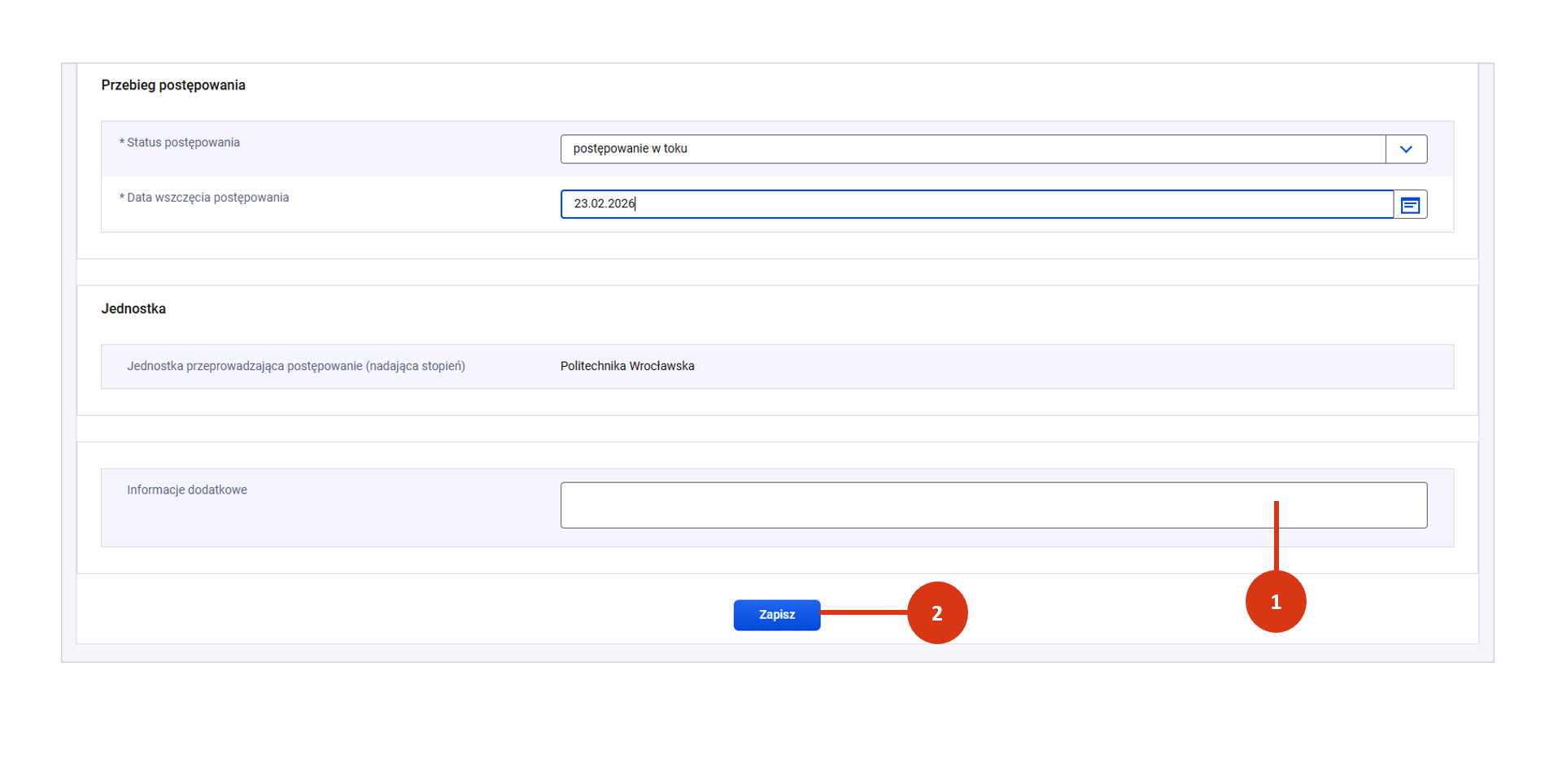The height and width of the screenshot is (784, 1558).
Task: Click the 'Status postępowania' field label
Action: coord(183,143)
